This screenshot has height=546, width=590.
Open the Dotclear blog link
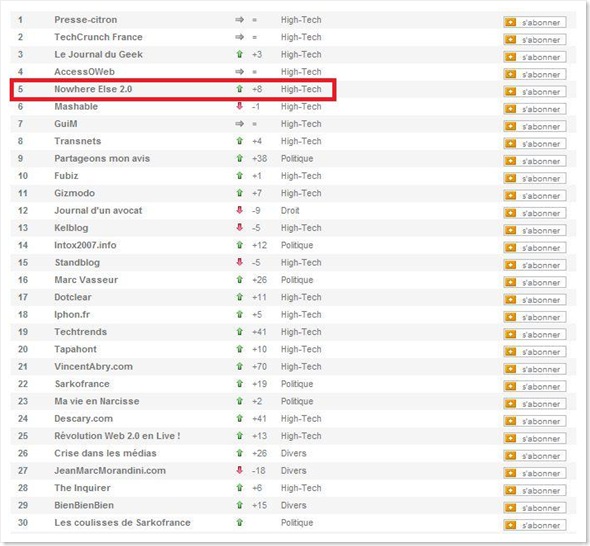click(x=73, y=297)
